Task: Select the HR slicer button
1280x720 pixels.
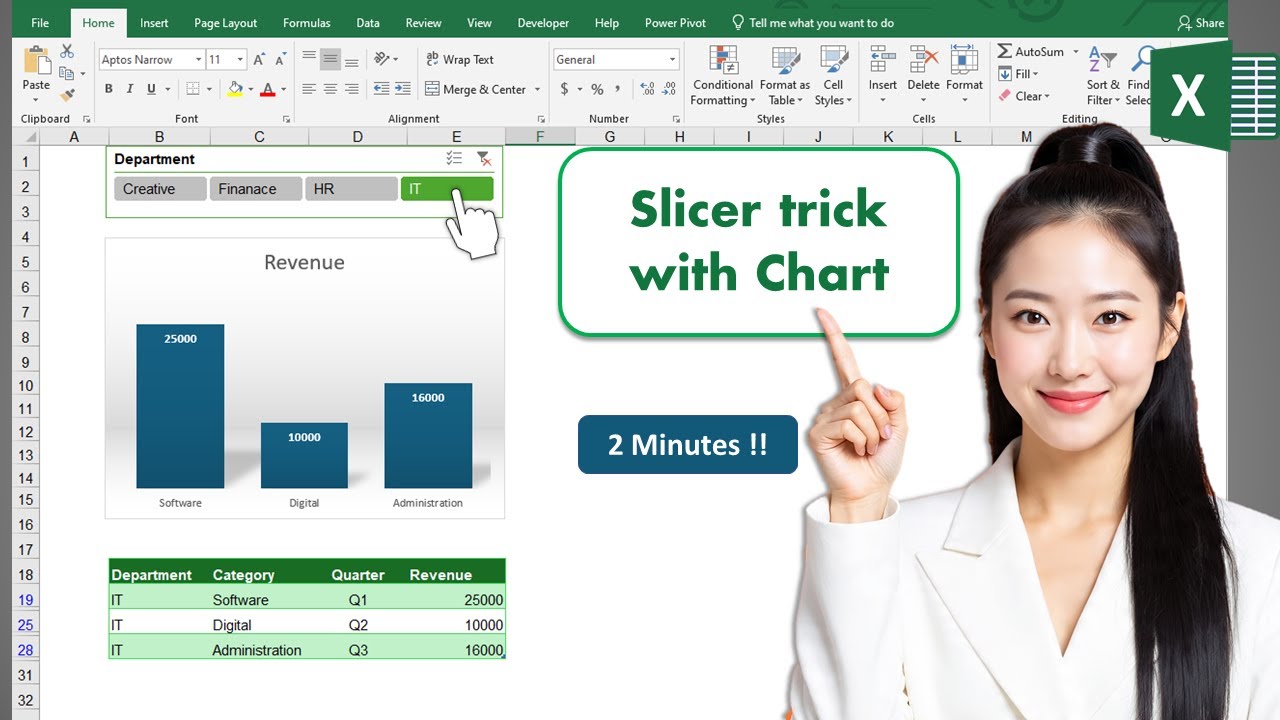Action: coord(351,189)
